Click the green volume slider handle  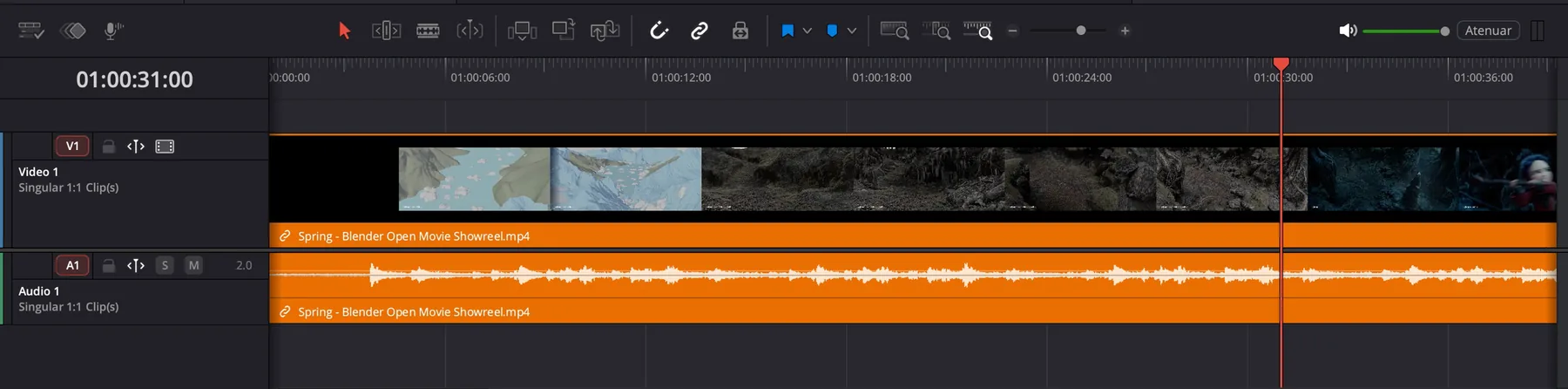coord(1444,31)
